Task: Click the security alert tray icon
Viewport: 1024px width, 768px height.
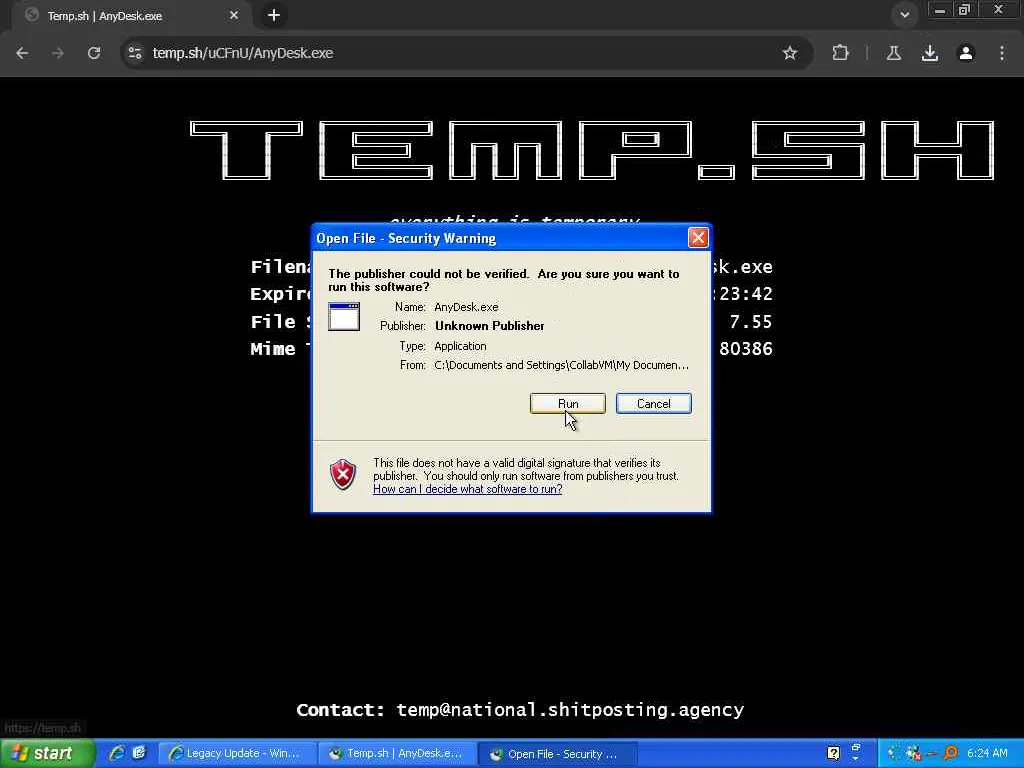Action: [914, 753]
